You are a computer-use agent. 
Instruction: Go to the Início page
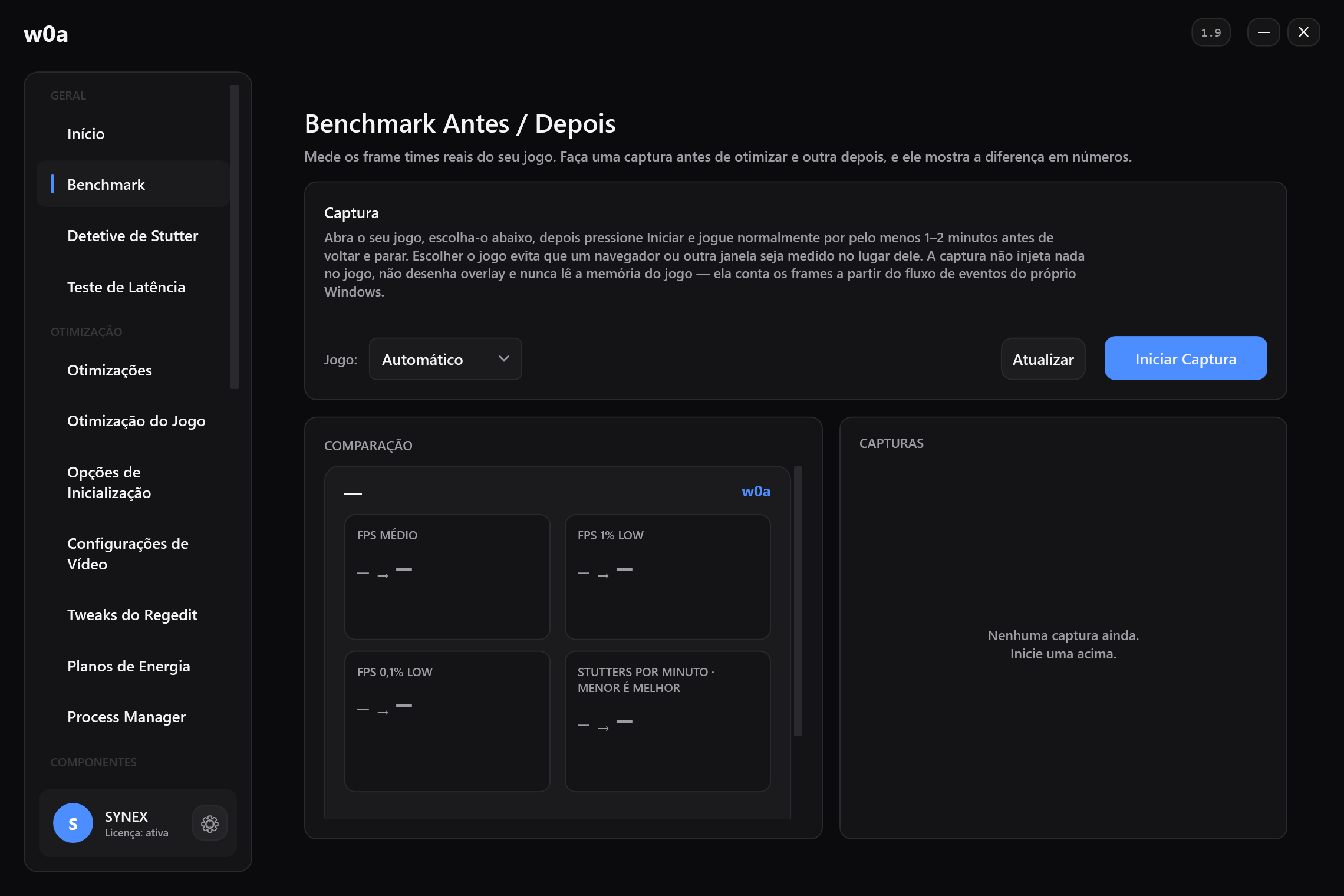coord(133,134)
